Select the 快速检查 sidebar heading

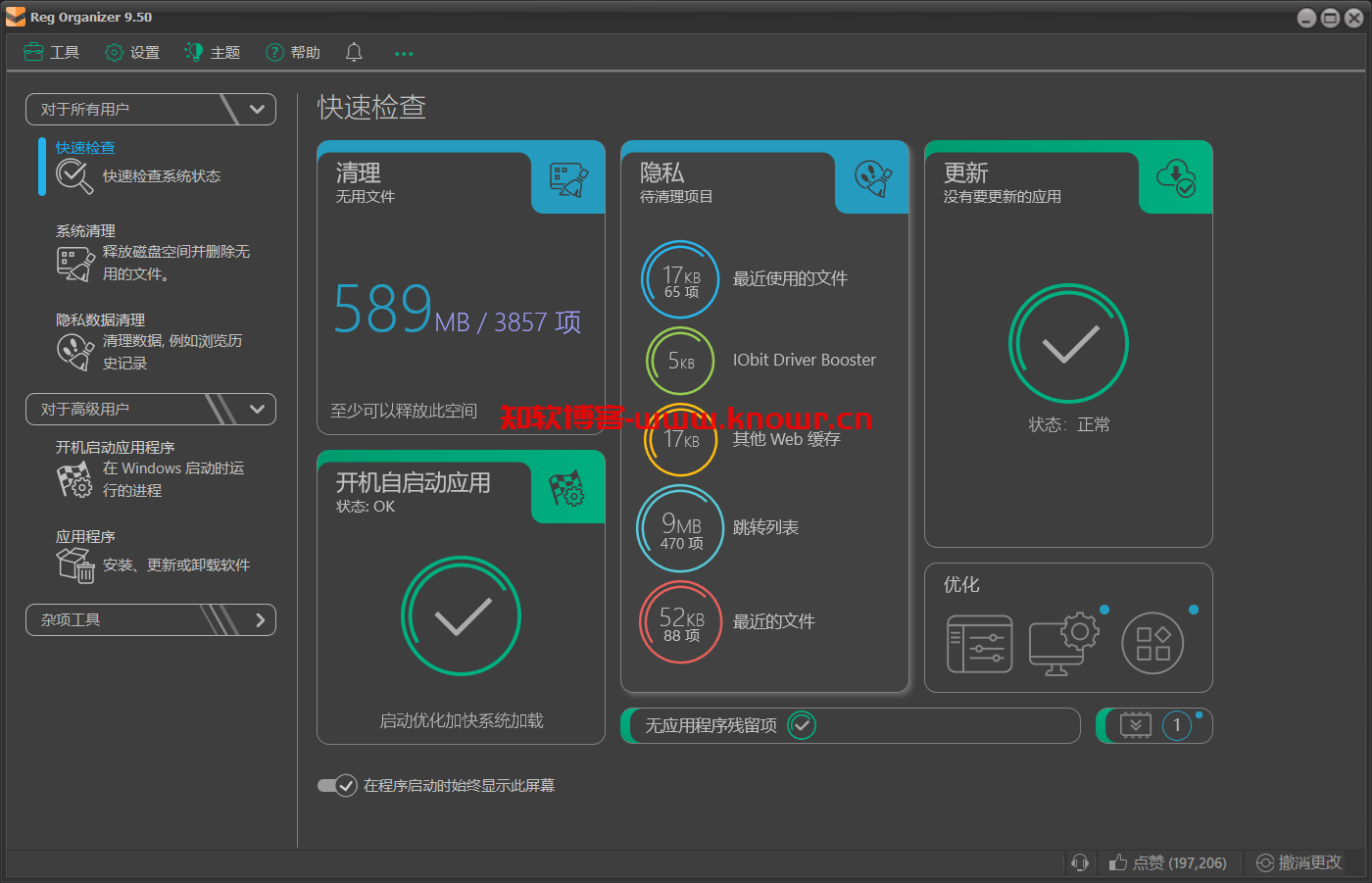point(85,147)
